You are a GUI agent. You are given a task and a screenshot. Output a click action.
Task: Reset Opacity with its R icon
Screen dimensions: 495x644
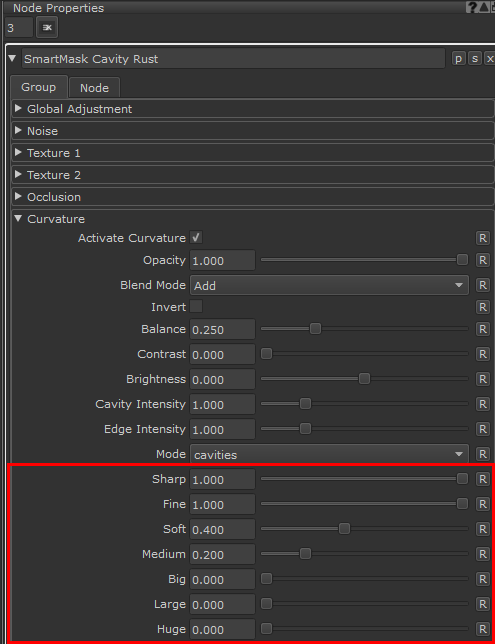[483, 260]
